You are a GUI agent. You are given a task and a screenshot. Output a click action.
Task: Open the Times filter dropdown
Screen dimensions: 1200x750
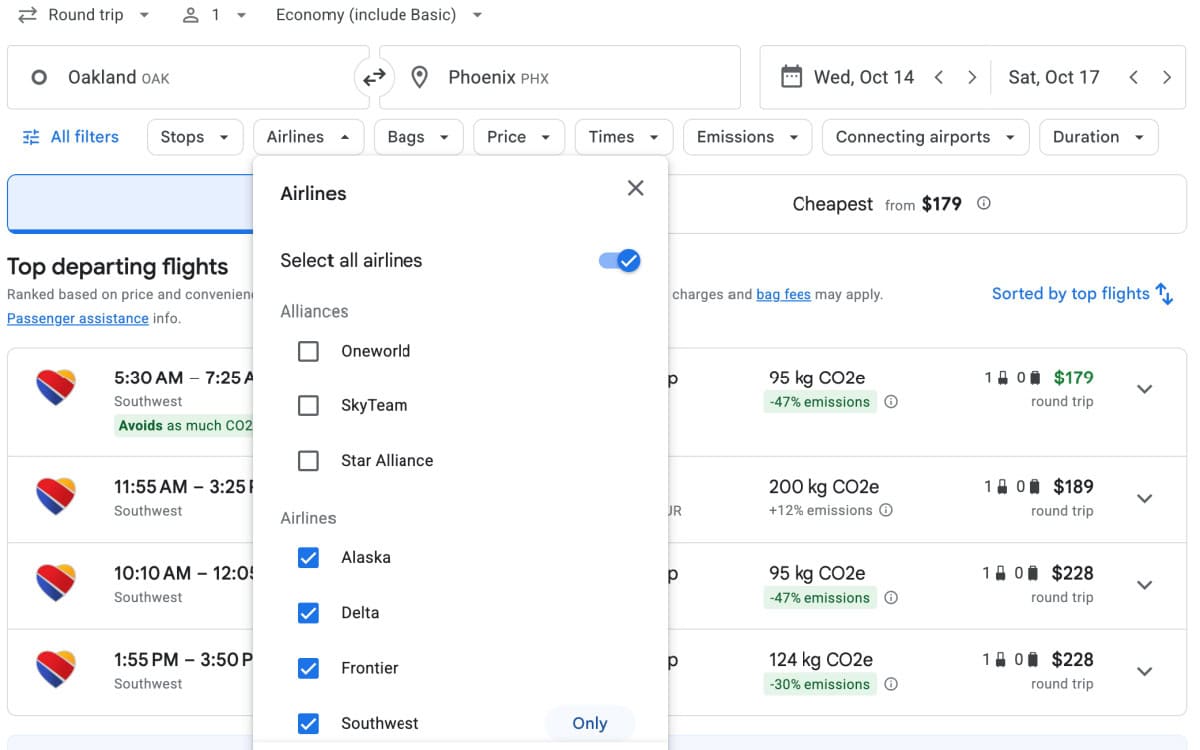pyautogui.click(x=624, y=137)
